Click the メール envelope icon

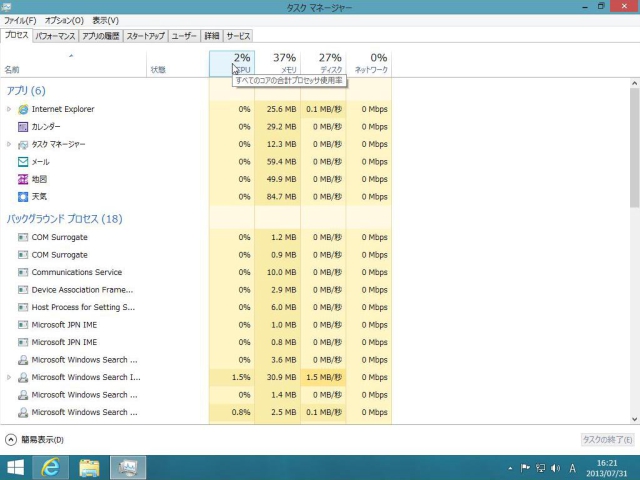coord(23,162)
